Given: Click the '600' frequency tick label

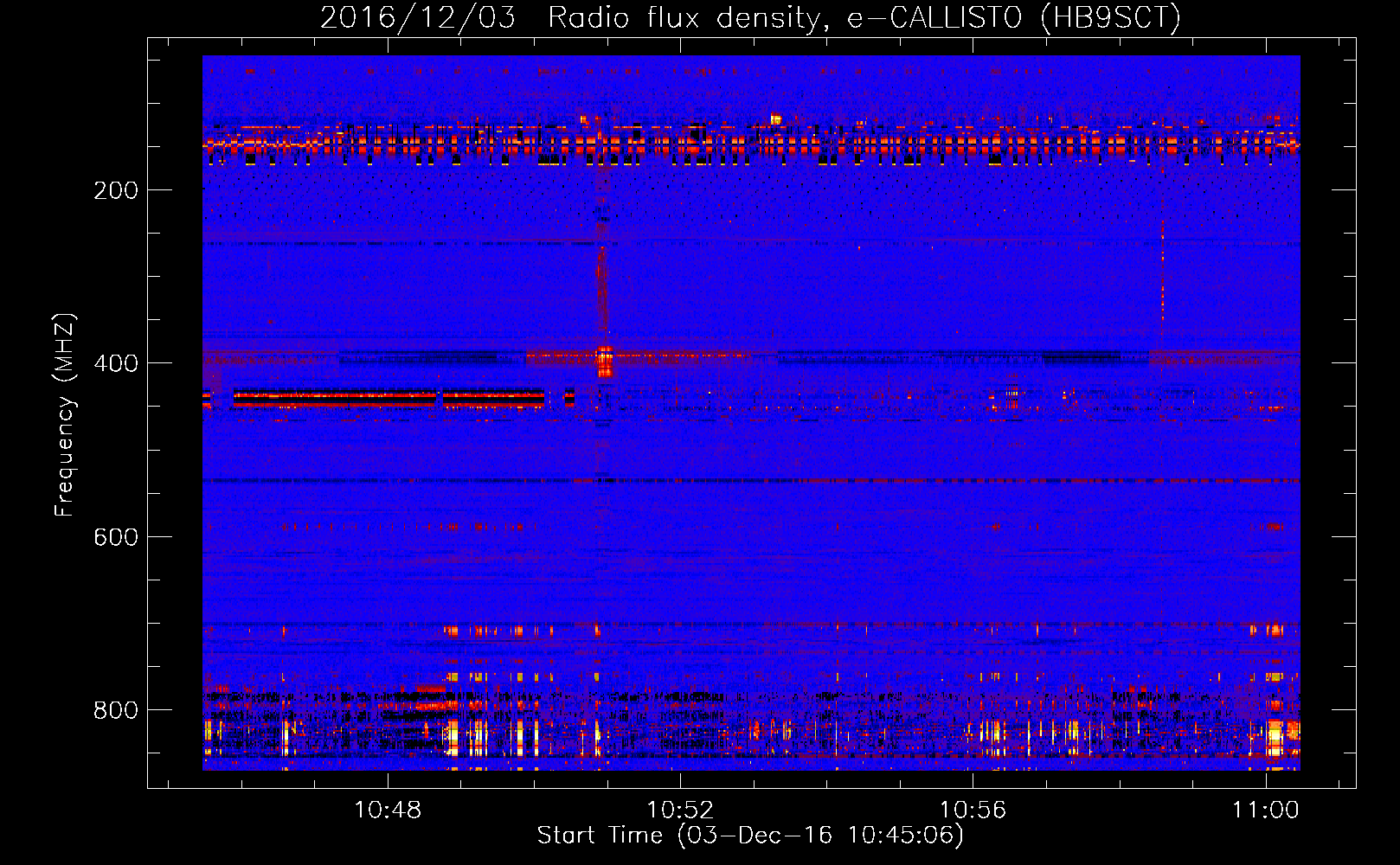Looking at the screenshot, I should tap(116, 537).
